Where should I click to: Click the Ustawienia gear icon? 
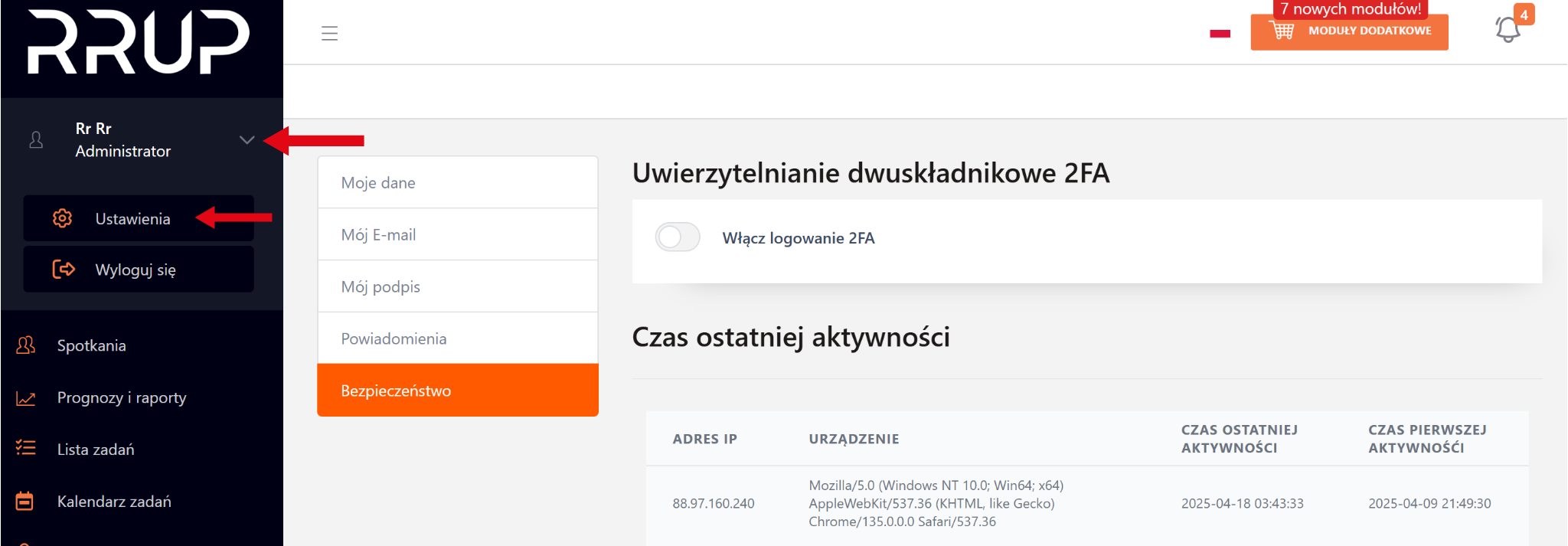[63, 218]
